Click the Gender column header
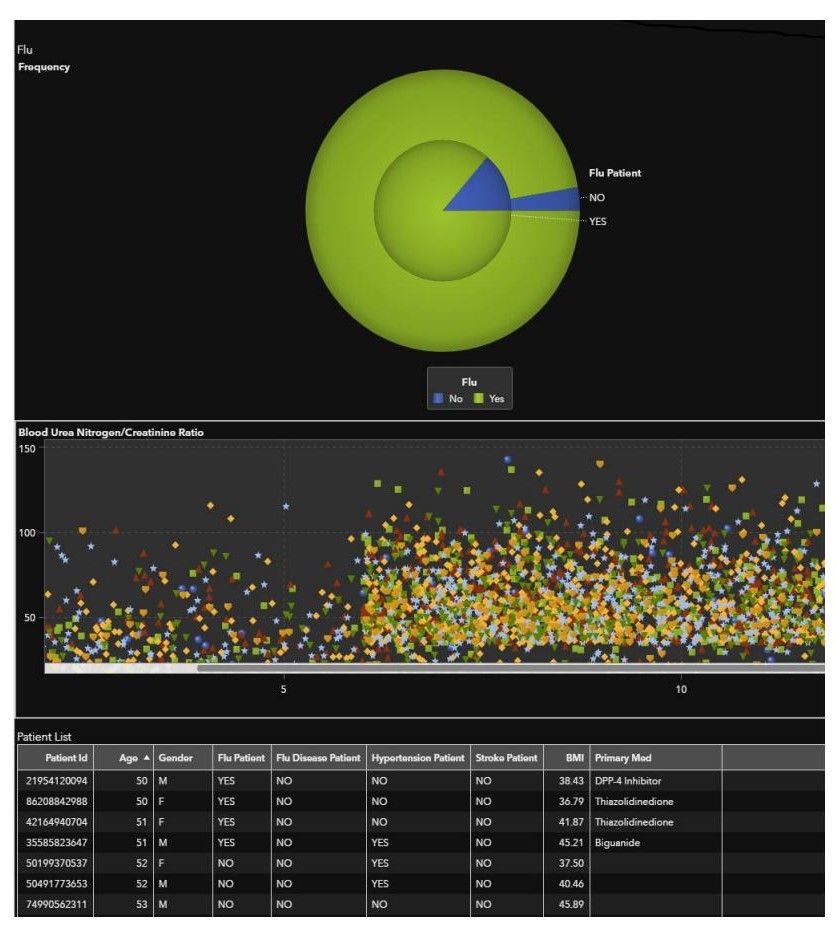The height and width of the screenshot is (932, 837). click(175, 758)
